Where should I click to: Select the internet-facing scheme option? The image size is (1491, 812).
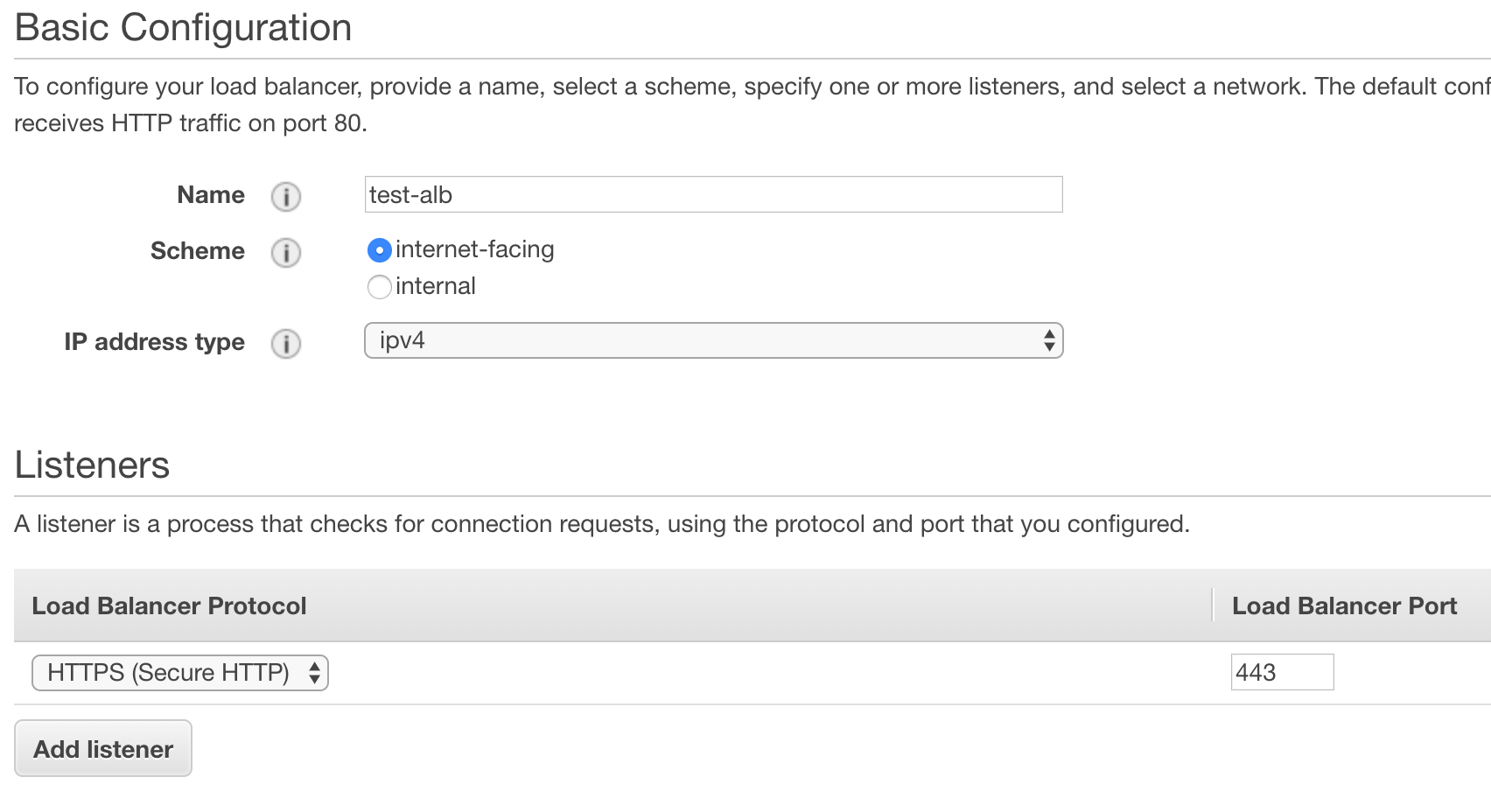pos(379,250)
